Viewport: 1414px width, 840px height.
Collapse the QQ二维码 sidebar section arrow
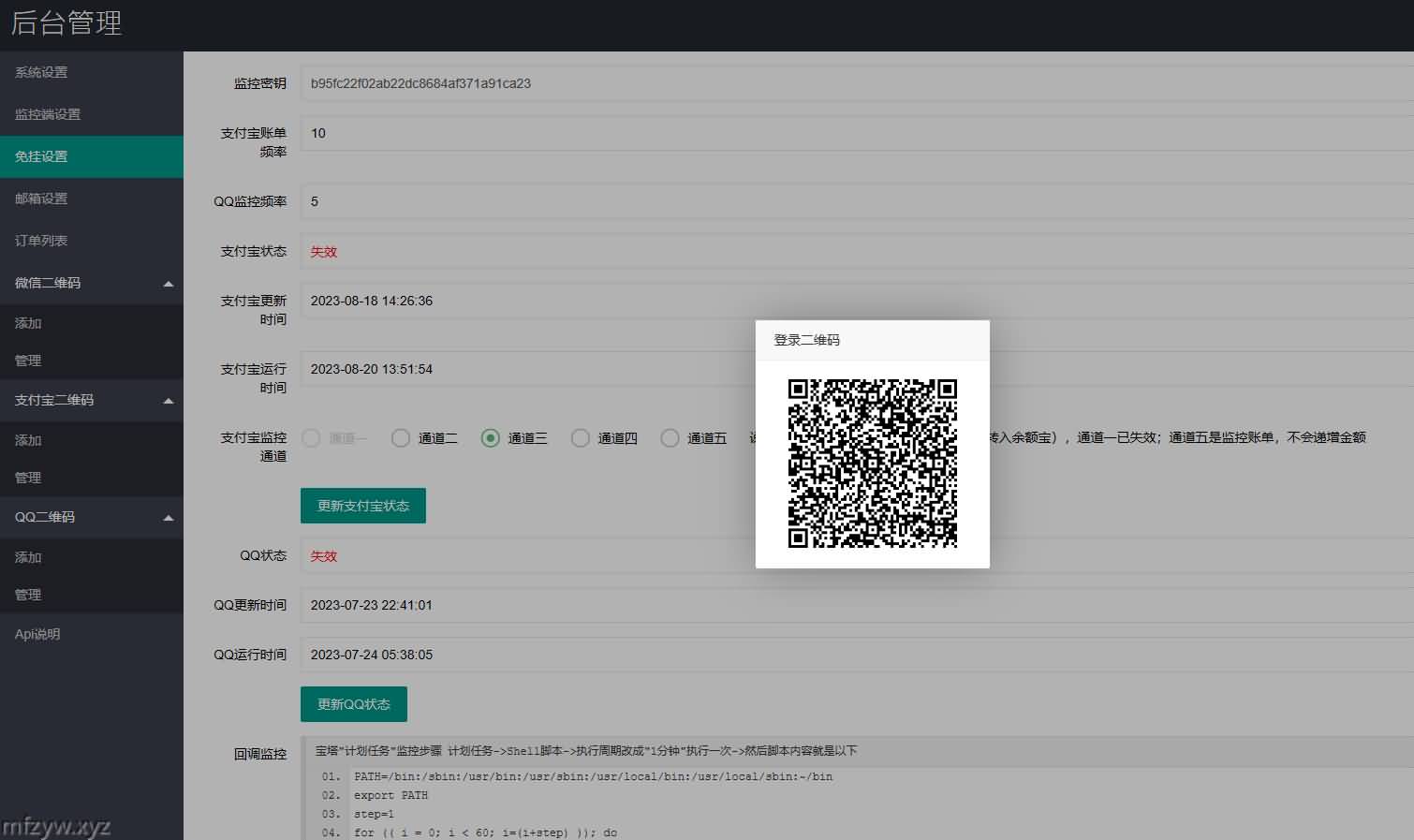[169, 518]
